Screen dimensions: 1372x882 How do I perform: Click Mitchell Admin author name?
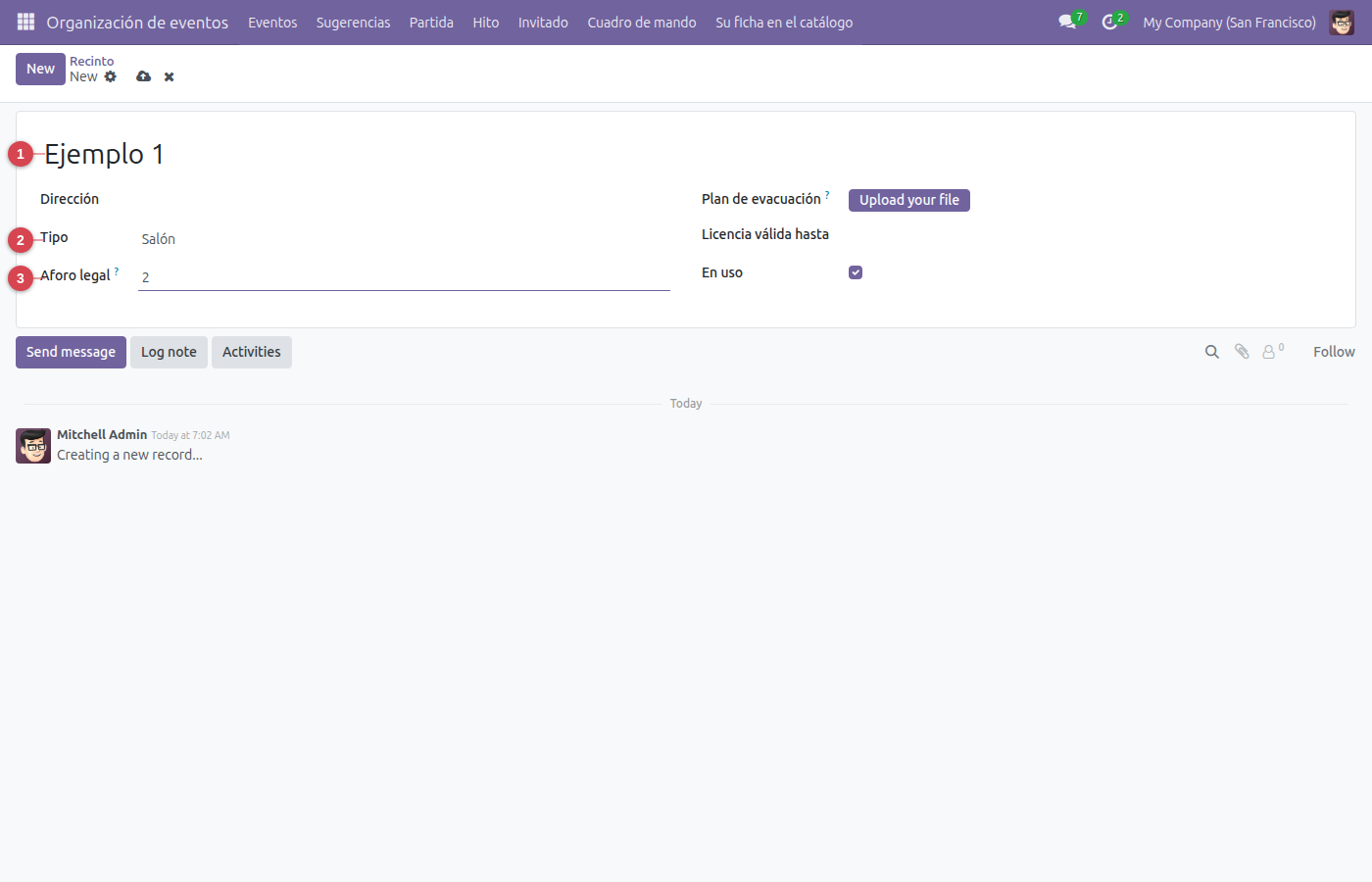point(102,434)
